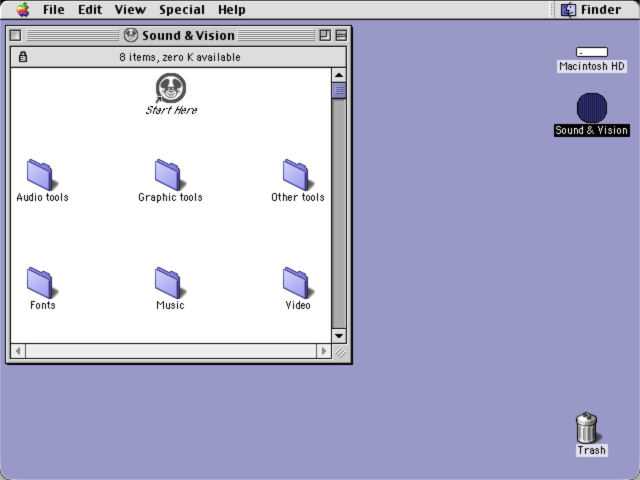Select the Video folder
The height and width of the screenshot is (480, 640).
(x=298, y=283)
